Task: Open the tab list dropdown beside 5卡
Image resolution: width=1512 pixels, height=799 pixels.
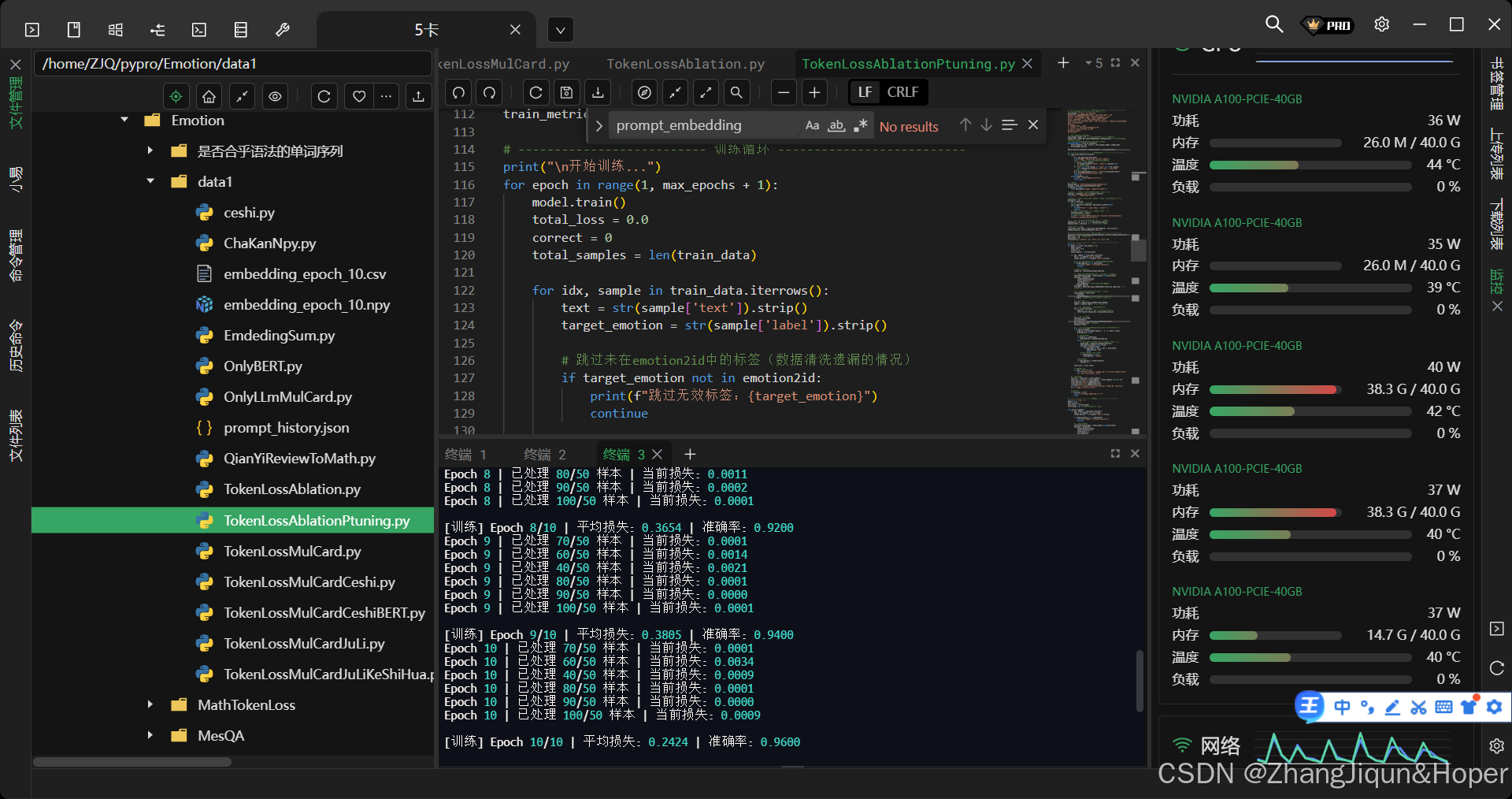Action: [x=560, y=29]
